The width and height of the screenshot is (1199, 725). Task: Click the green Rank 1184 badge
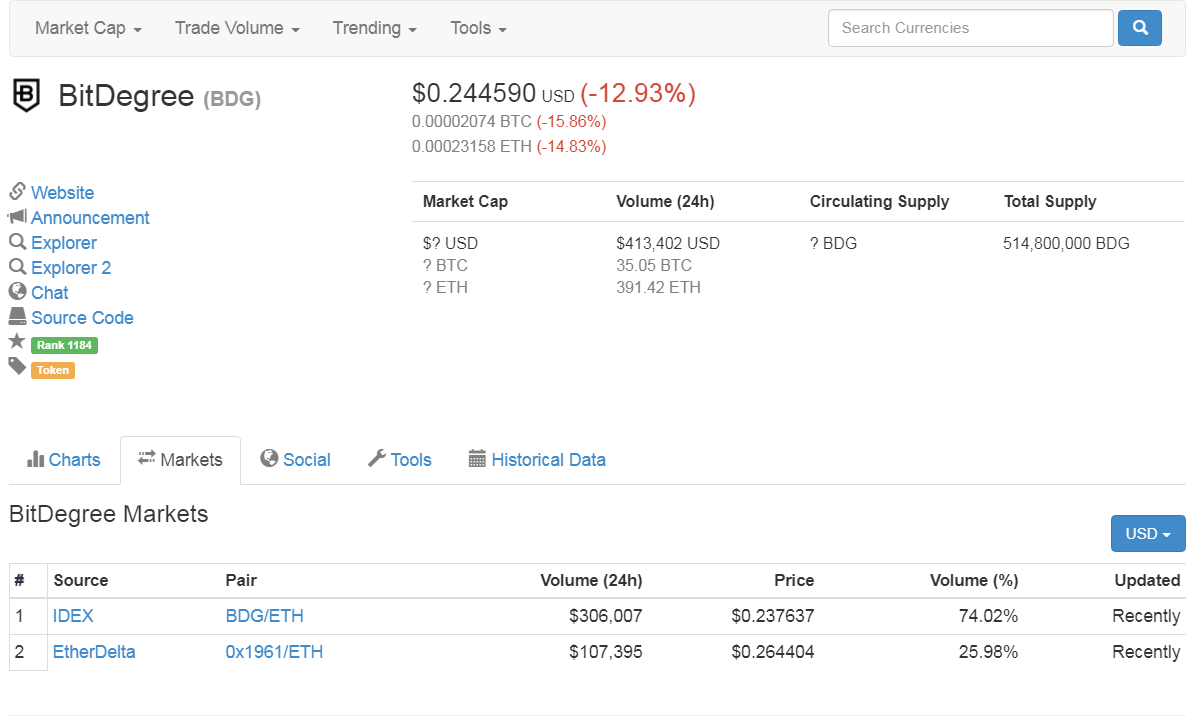tap(64, 345)
